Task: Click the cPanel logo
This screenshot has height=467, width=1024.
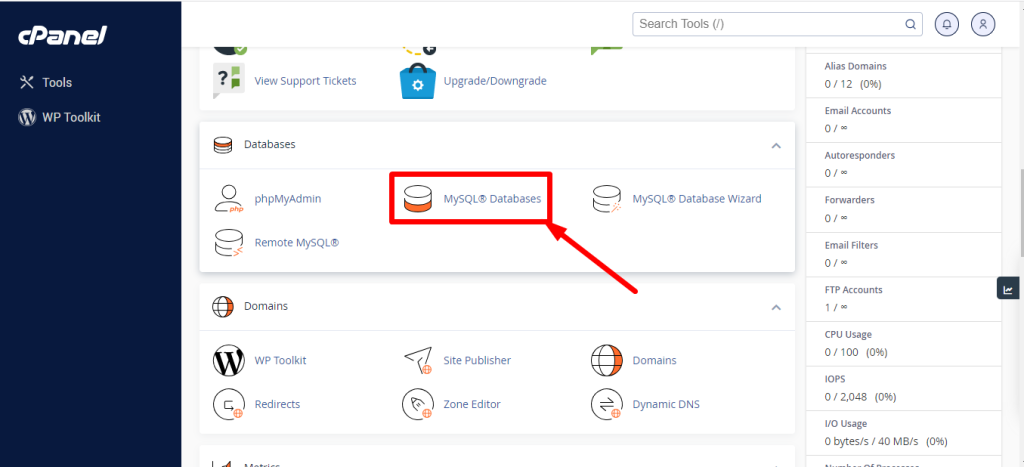Action: (x=62, y=35)
